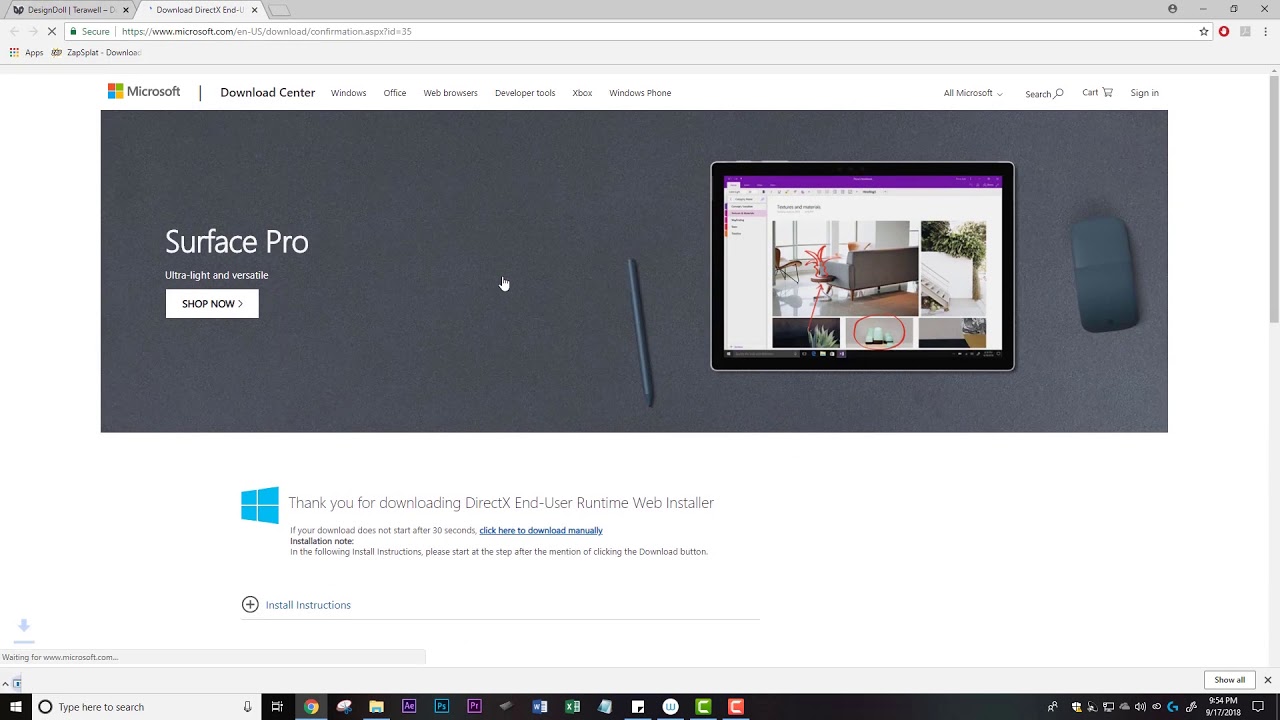Image resolution: width=1280 pixels, height=720 pixels.
Task: Launch Premiere Pro from the taskbar
Action: 474,706
